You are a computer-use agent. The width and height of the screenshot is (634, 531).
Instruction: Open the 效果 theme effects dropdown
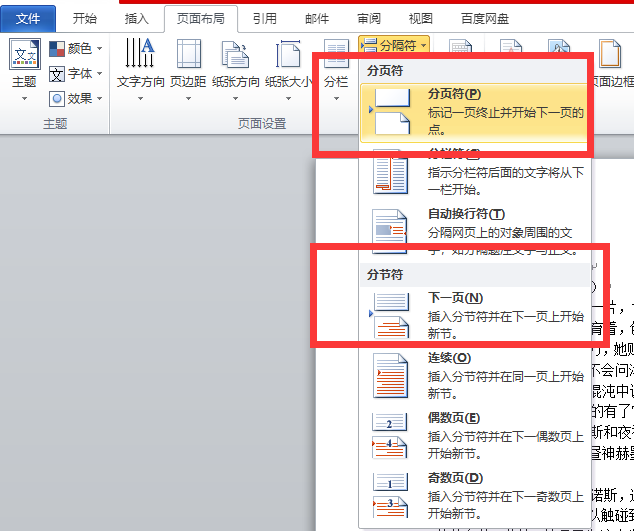(76, 98)
